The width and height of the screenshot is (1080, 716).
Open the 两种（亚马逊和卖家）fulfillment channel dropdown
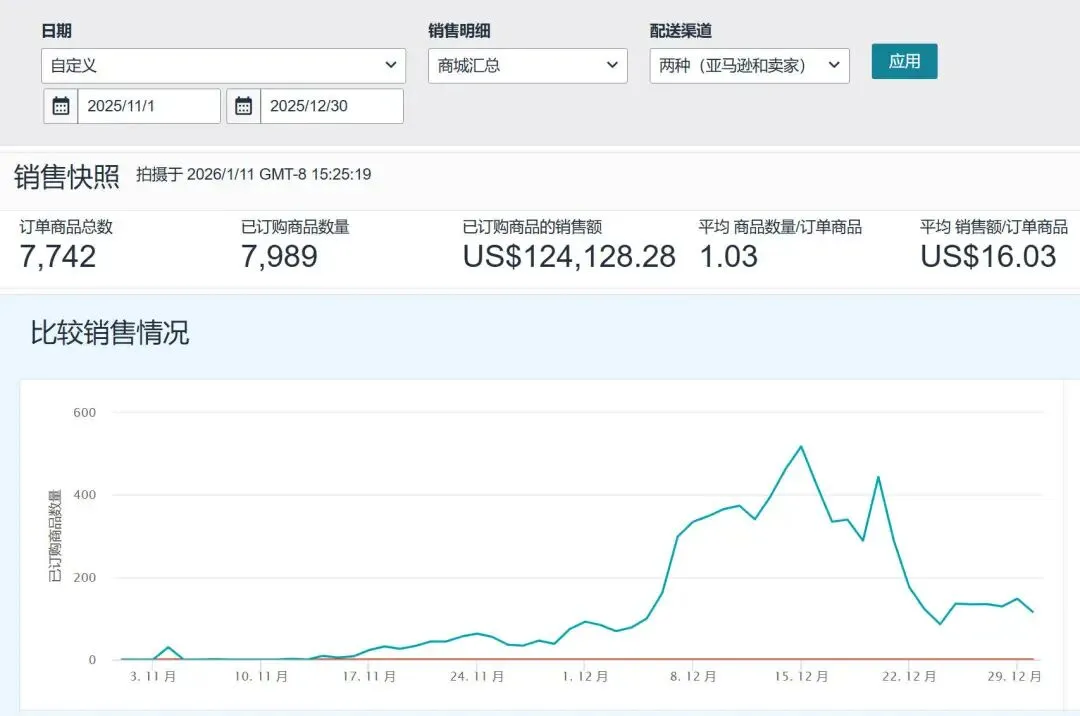[x=749, y=65]
